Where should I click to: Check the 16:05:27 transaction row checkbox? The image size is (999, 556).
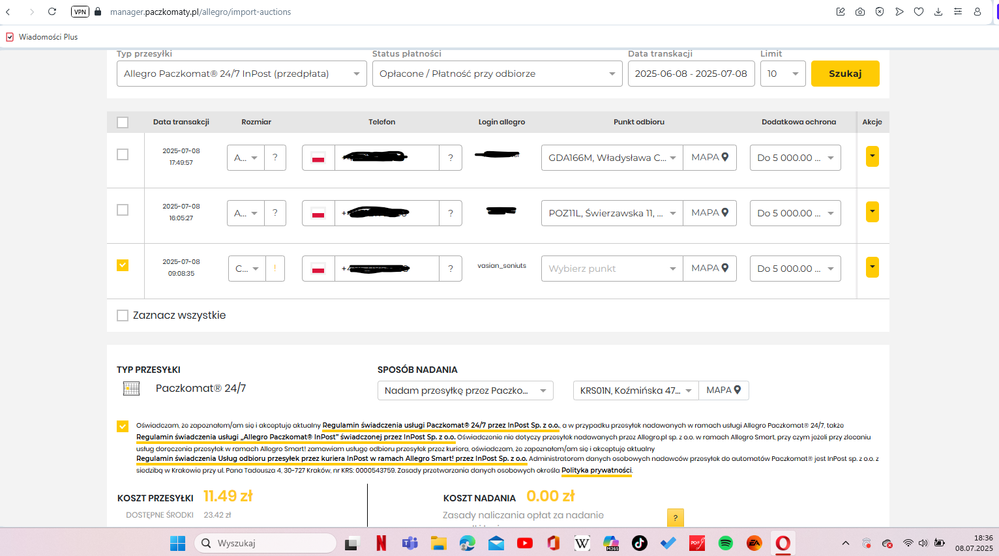pos(123,210)
